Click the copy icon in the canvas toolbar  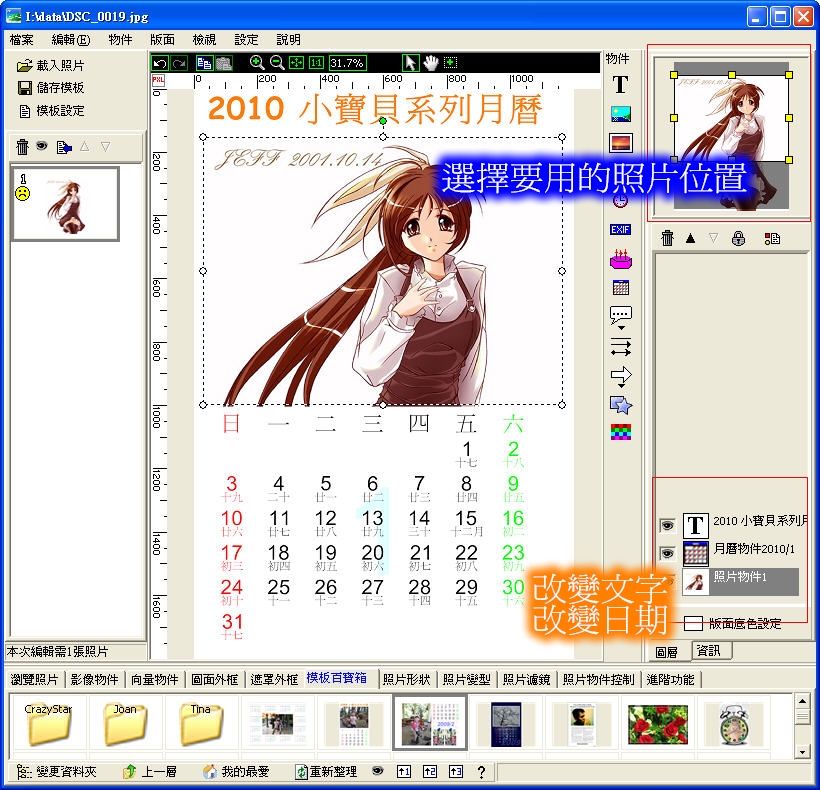pos(203,63)
